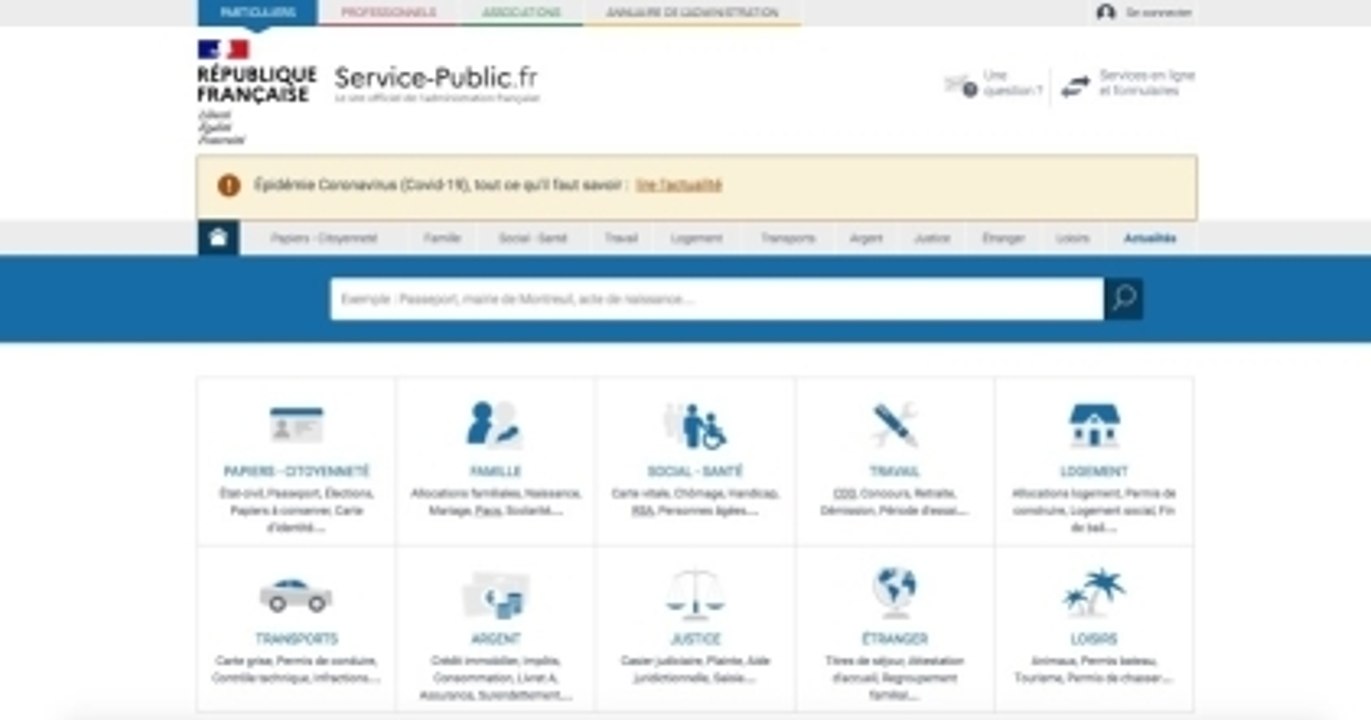Image resolution: width=1371 pixels, height=720 pixels.
Task: Click Animaux, Permis bateau description text
Action: (x=1094, y=669)
